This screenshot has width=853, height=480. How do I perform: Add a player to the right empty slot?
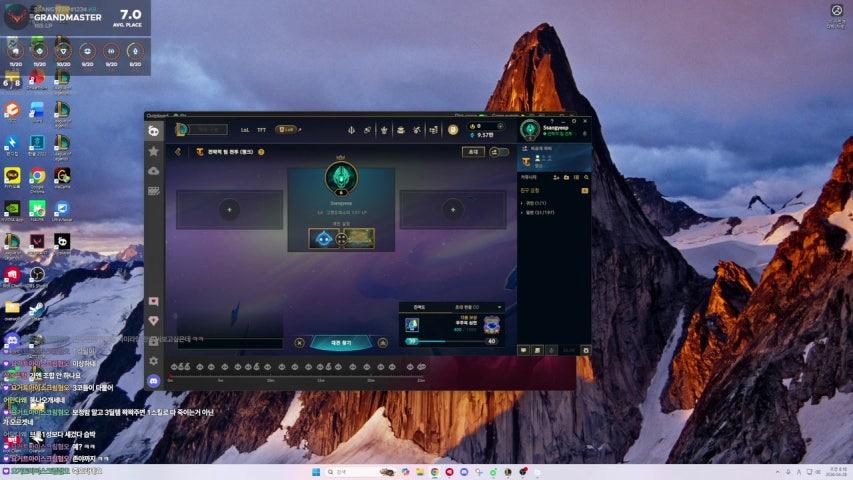(x=453, y=210)
